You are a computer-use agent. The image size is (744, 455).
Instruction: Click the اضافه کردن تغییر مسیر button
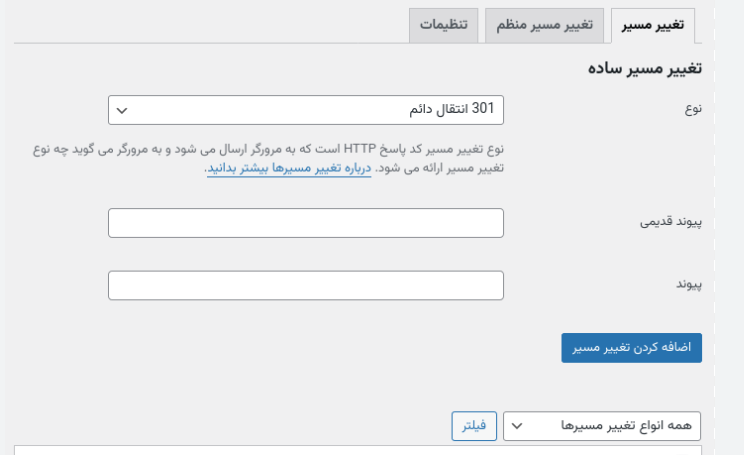tap(632, 348)
